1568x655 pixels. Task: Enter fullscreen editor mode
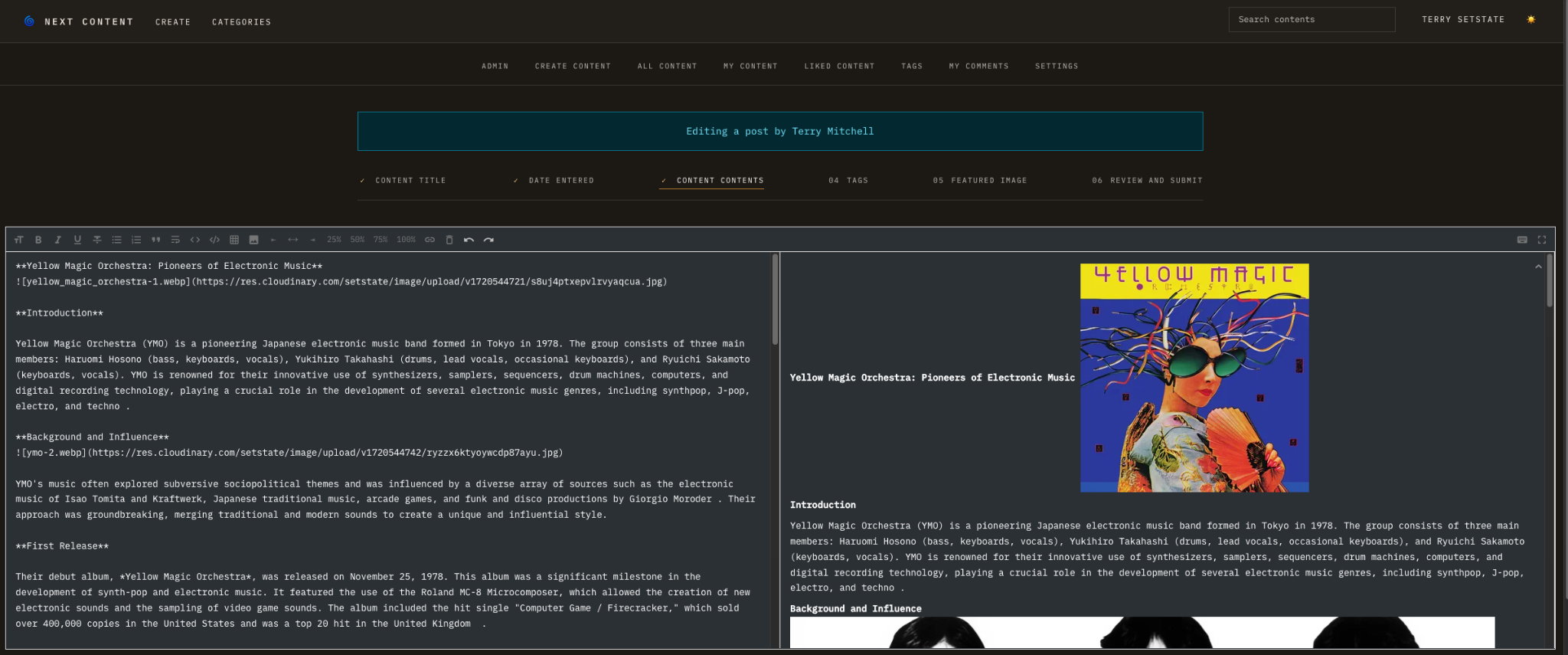tap(1542, 240)
